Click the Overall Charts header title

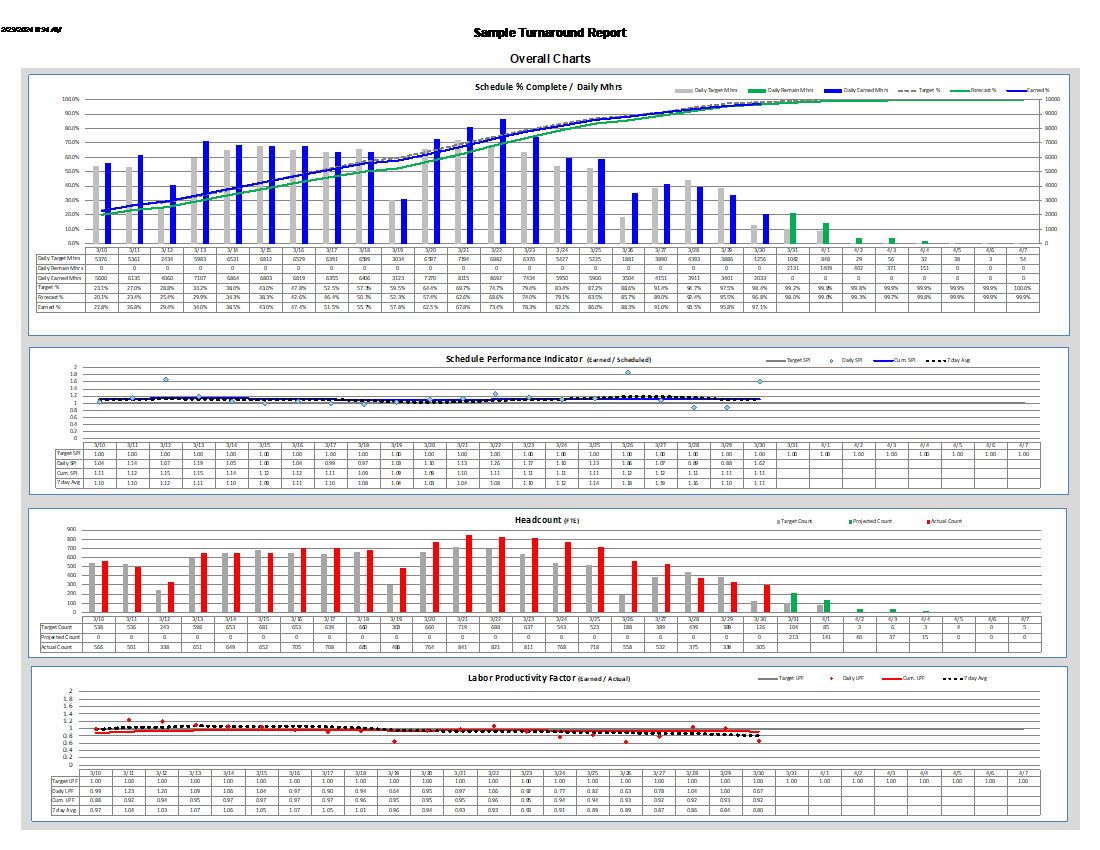tap(549, 59)
